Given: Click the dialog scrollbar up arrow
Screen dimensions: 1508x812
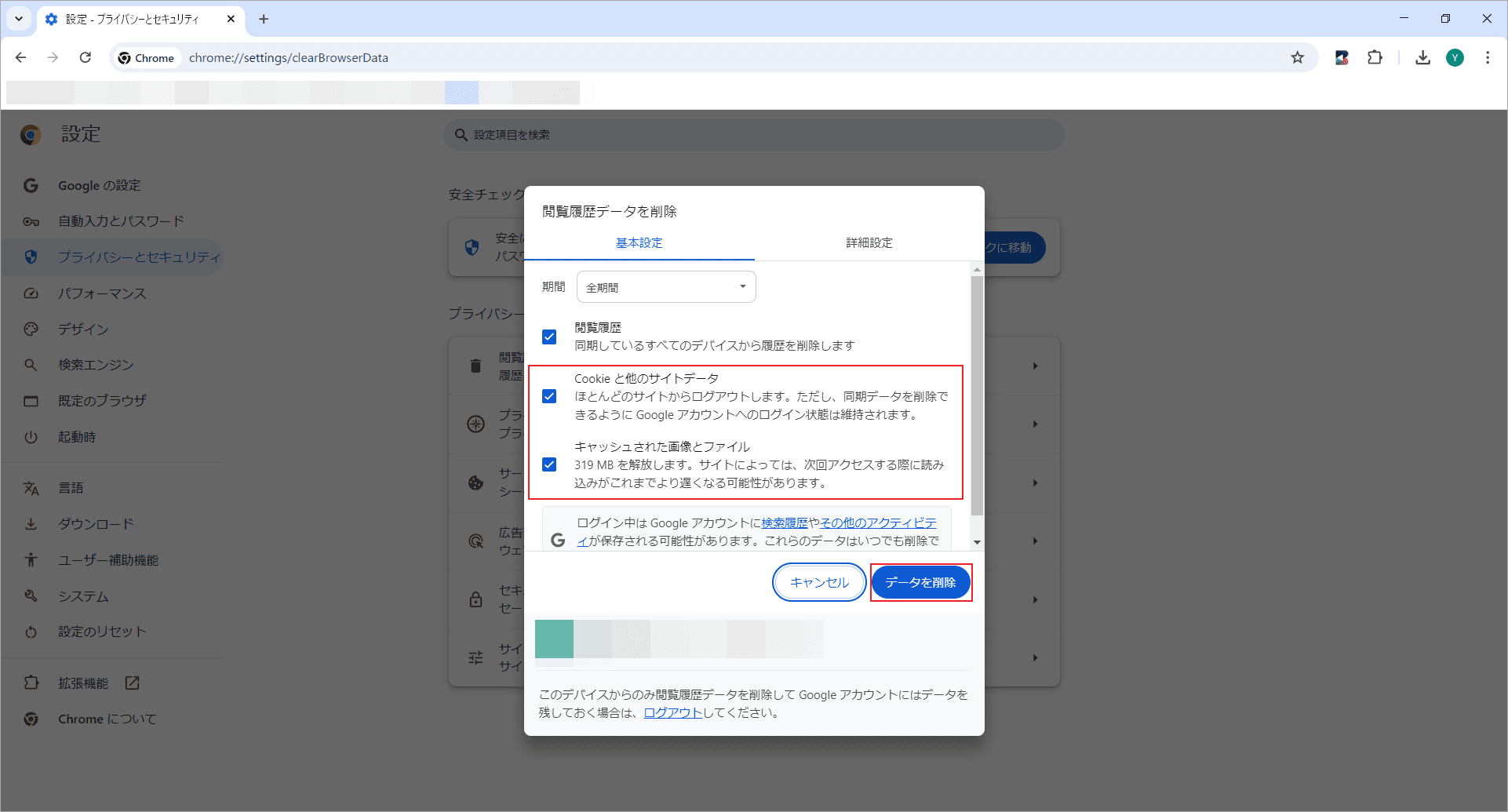Looking at the screenshot, I should point(977,269).
